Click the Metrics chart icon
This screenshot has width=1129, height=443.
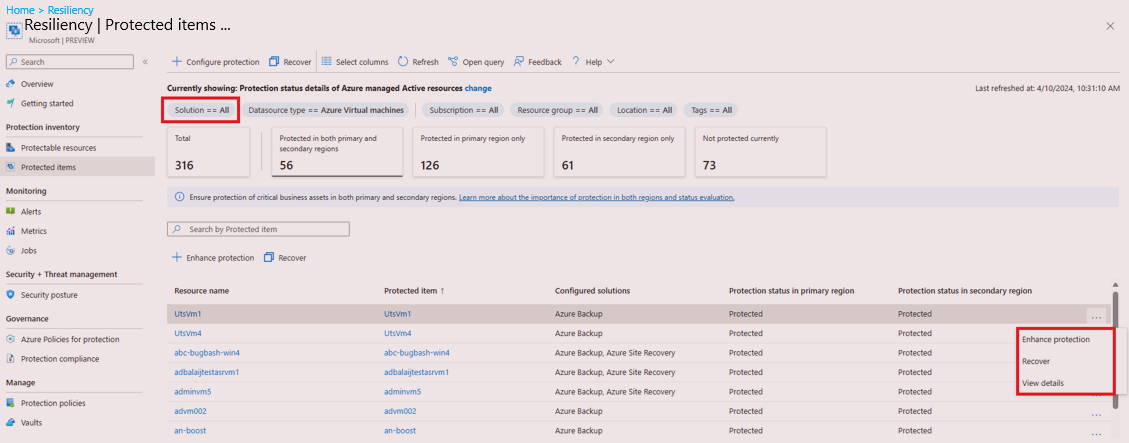point(11,231)
